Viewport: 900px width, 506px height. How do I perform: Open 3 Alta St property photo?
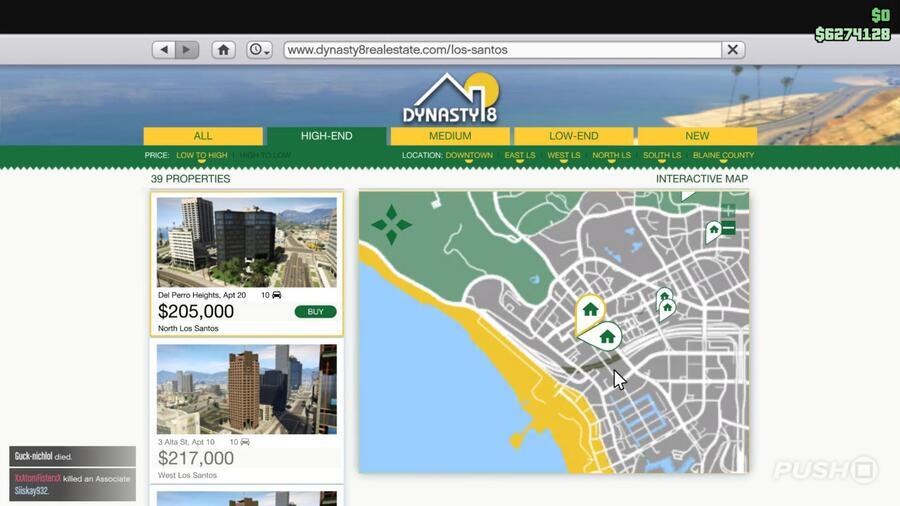click(247, 389)
